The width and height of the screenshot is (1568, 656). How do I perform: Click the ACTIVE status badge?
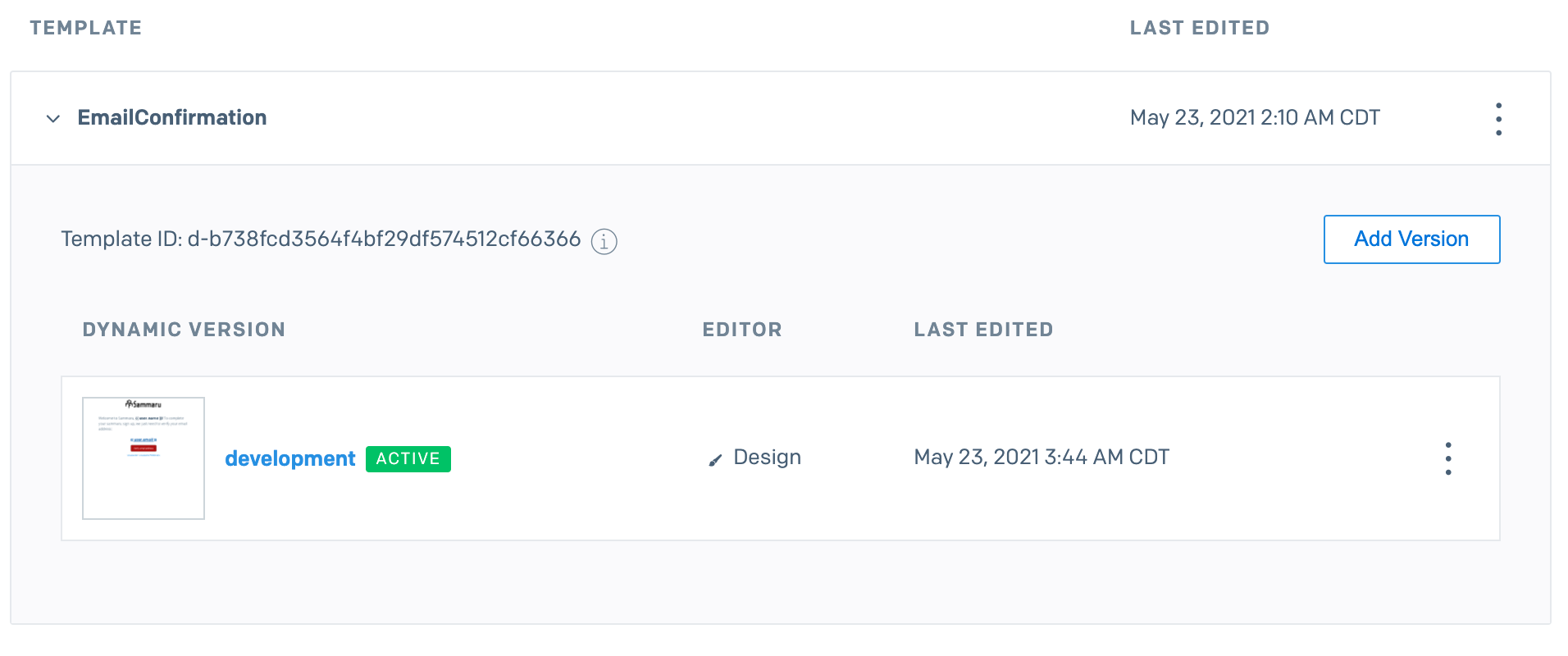click(x=408, y=458)
